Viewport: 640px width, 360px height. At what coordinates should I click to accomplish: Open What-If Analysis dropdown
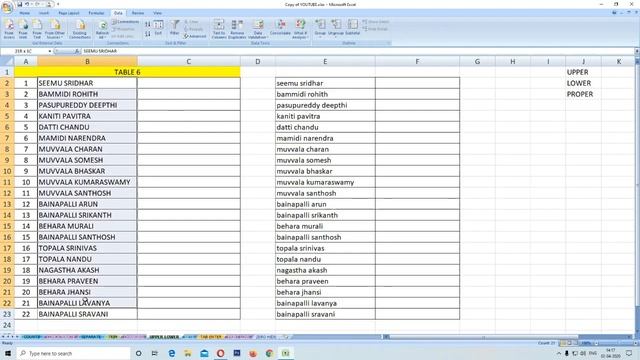[x=300, y=29]
